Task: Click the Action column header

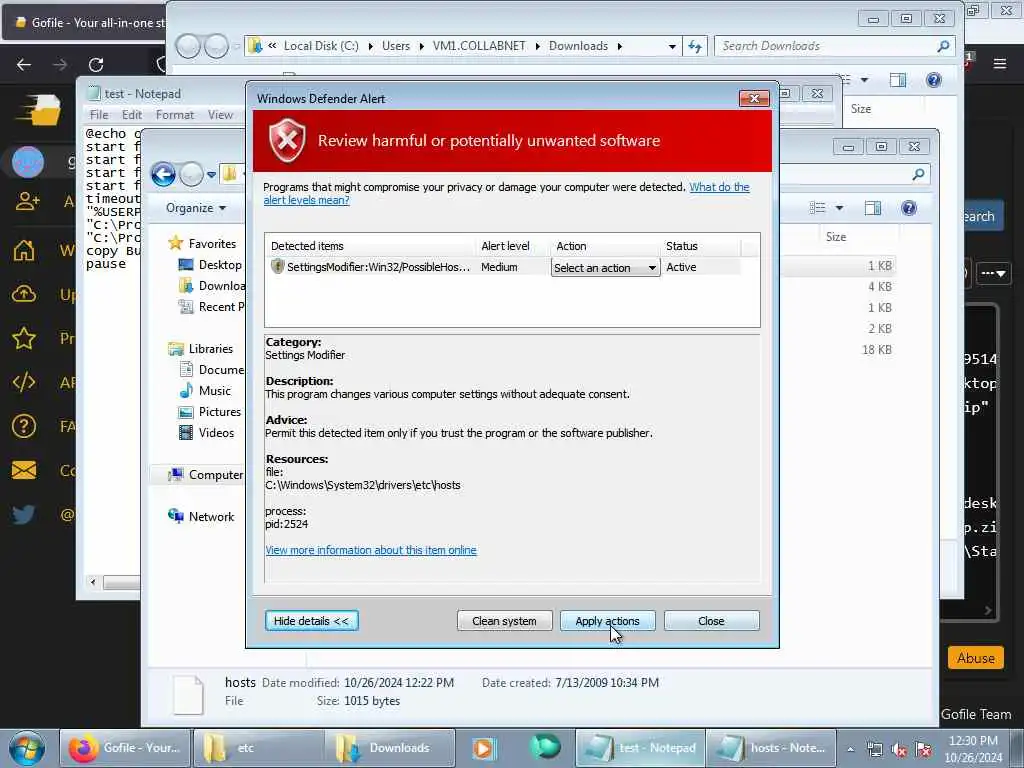Action: (x=571, y=246)
